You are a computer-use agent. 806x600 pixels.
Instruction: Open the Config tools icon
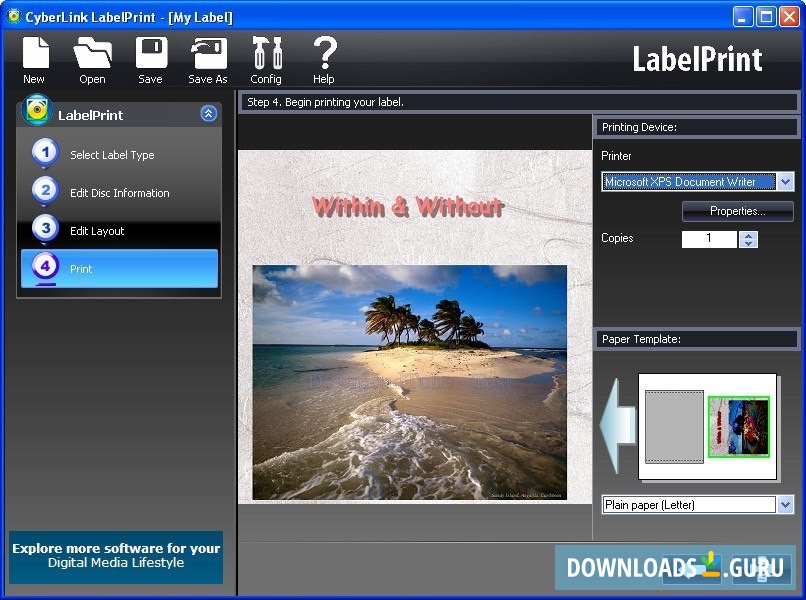coord(266,53)
